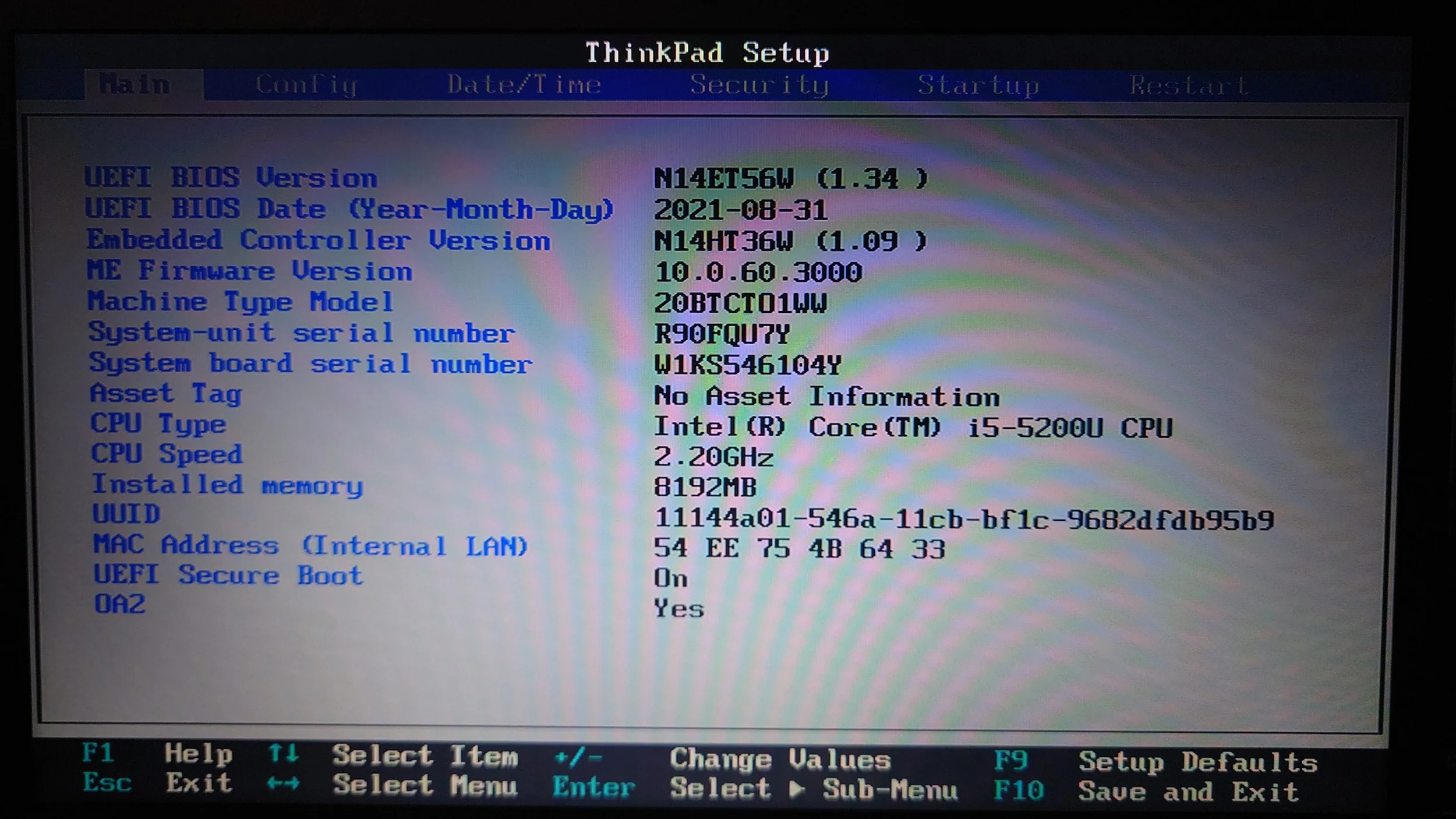The width and height of the screenshot is (1456, 819).
Task: Open the Config tab
Action: (x=306, y=86)
